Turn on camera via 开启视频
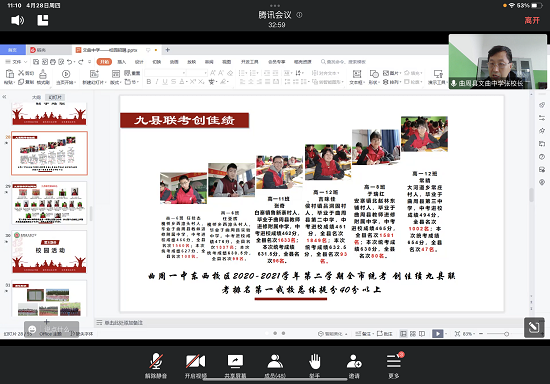This screenshot has height=384, width=550. click(196, 366)
